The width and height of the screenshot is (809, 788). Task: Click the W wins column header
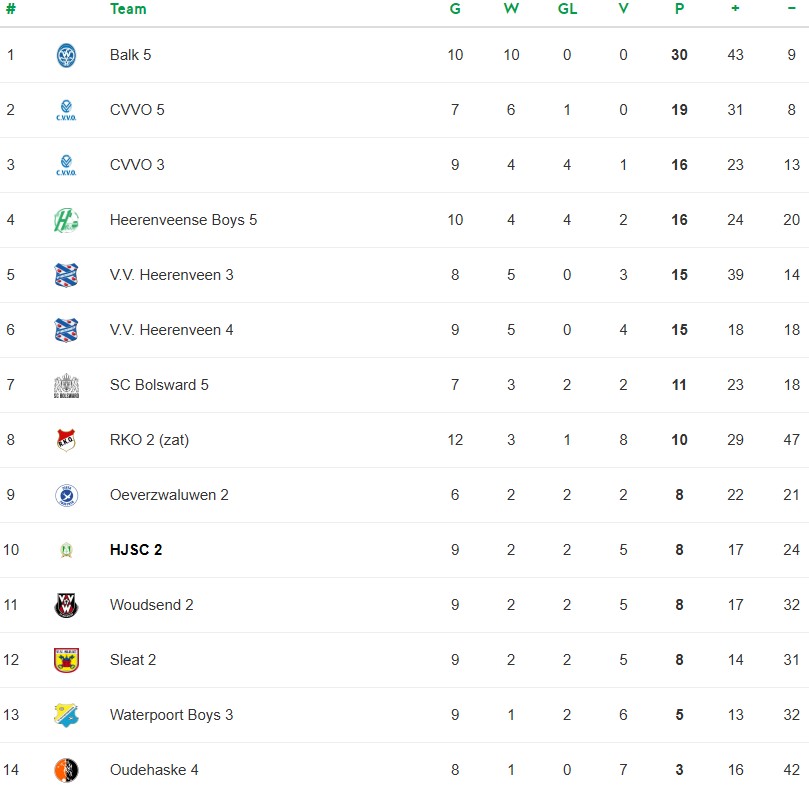click(x=511, y=9)
